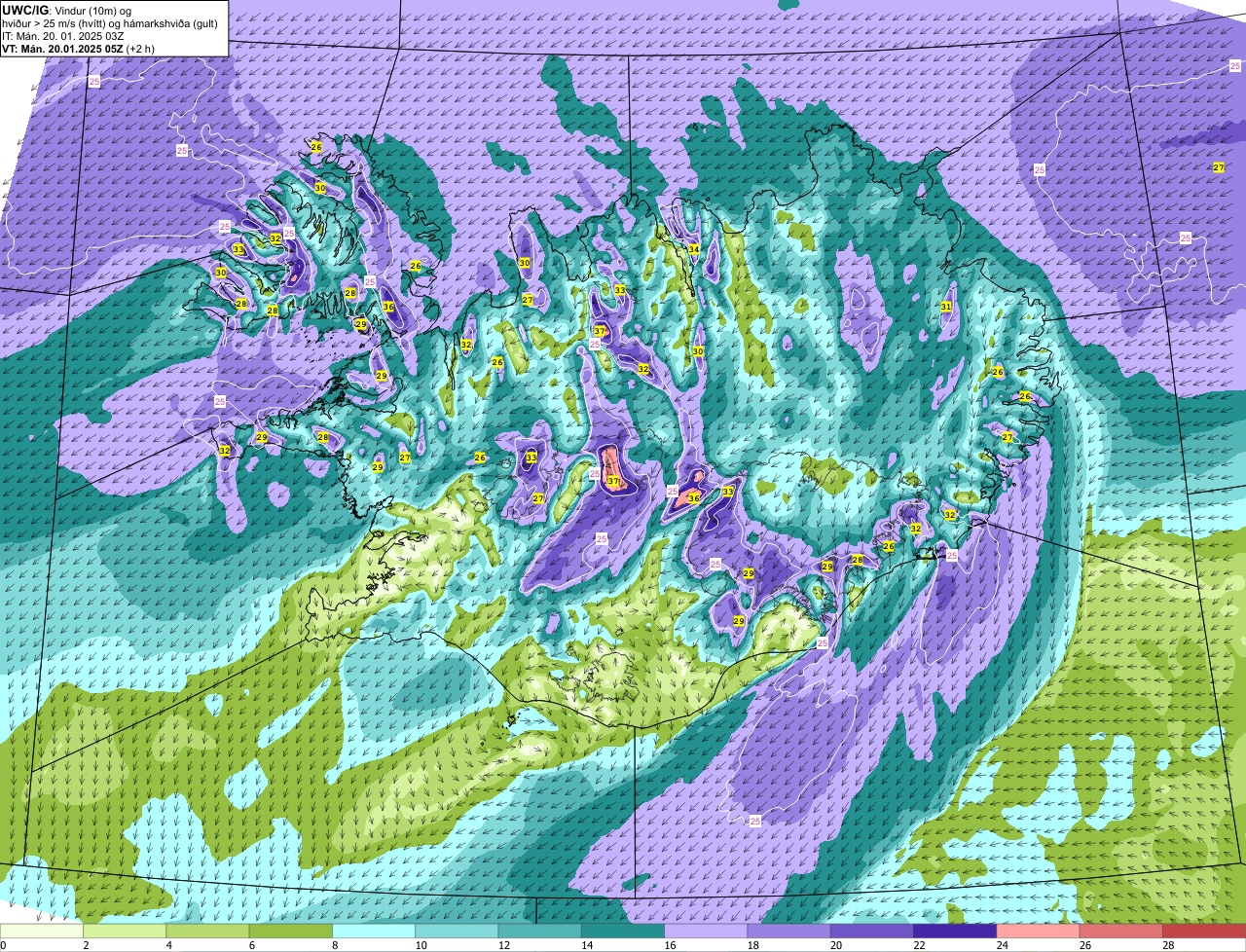1246x952 pixels.
Task: Select the "VT: Mán. 20.01.2025 05Z (+2 h)" line
Action: [x=79, y=49]
